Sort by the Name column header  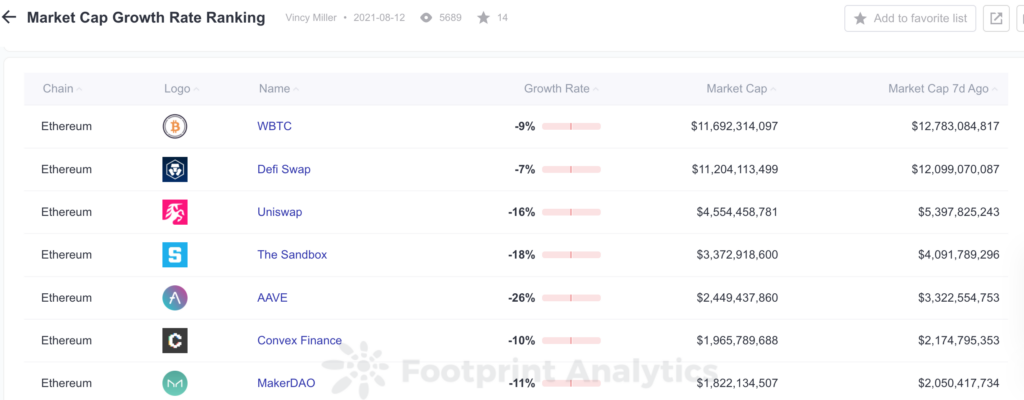pyautogui.click(x=274, y=89)
